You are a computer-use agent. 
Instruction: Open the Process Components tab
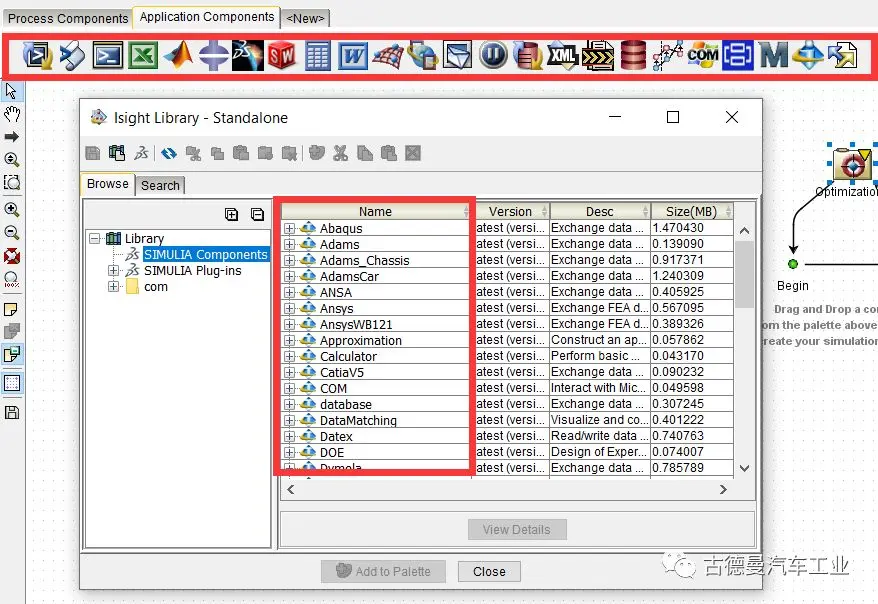click(68, 18)
